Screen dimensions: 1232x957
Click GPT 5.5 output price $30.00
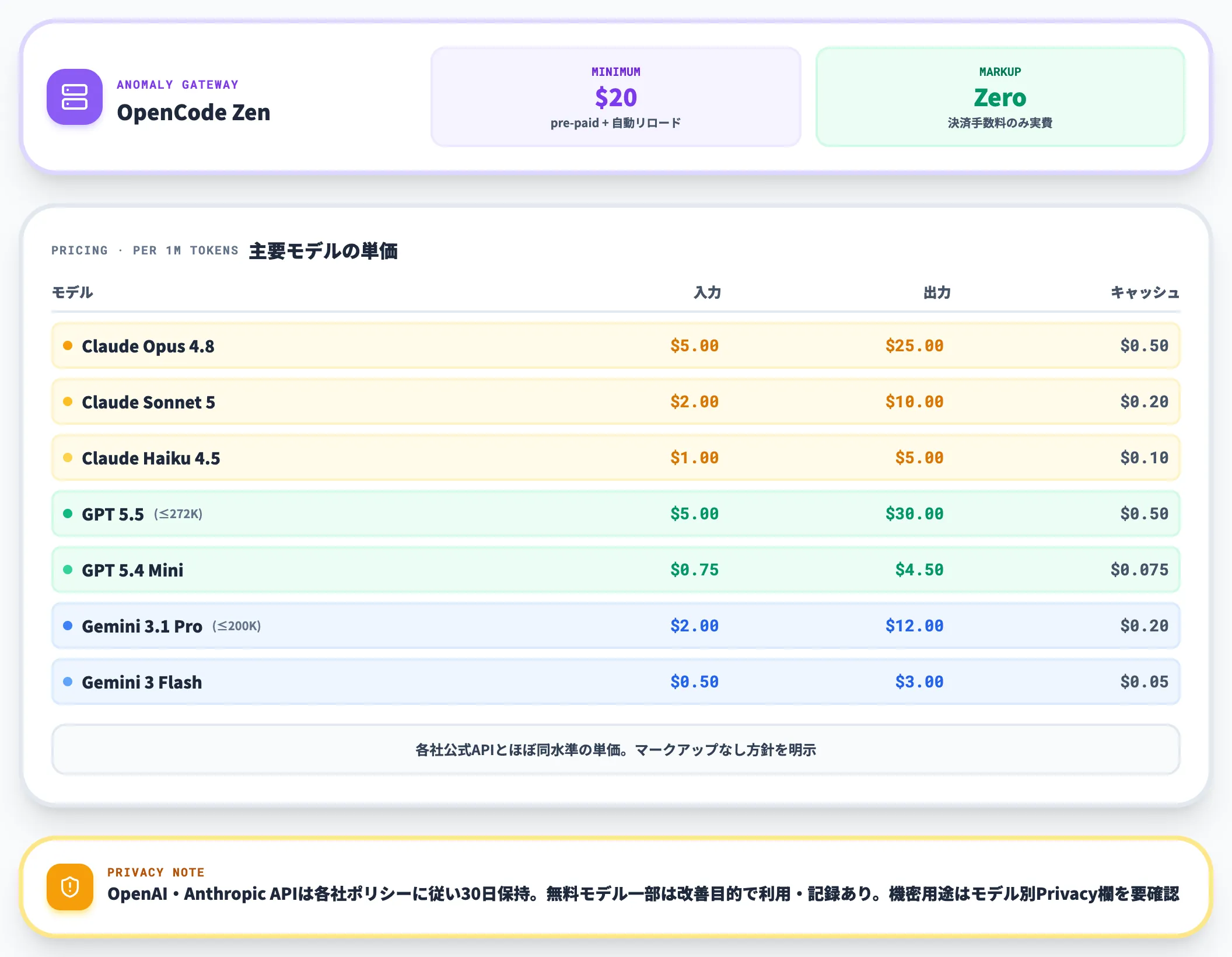point(914,514)
